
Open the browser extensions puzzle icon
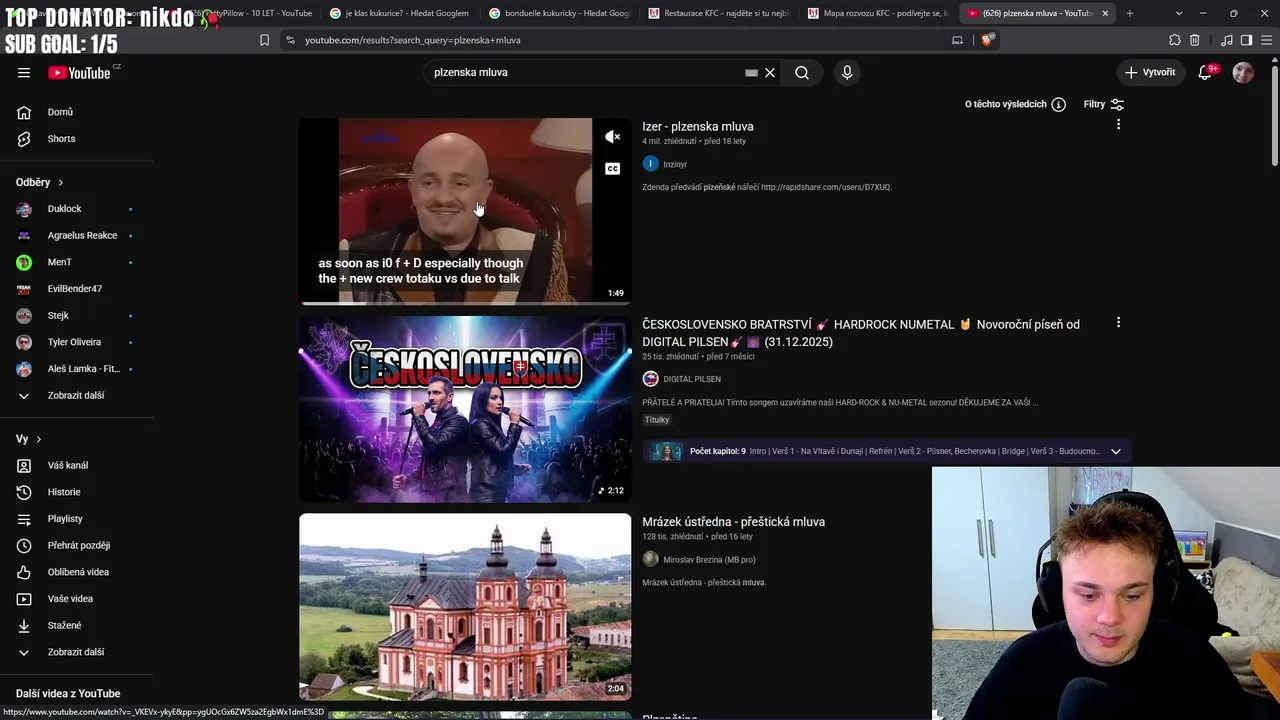tap(1175, 40)
